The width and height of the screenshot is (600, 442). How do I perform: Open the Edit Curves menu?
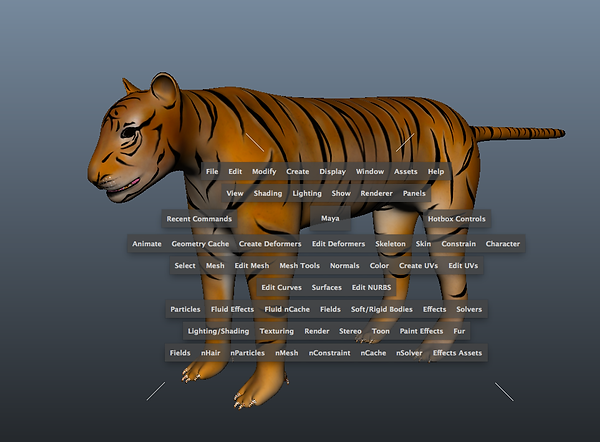[x=282, y=287]
